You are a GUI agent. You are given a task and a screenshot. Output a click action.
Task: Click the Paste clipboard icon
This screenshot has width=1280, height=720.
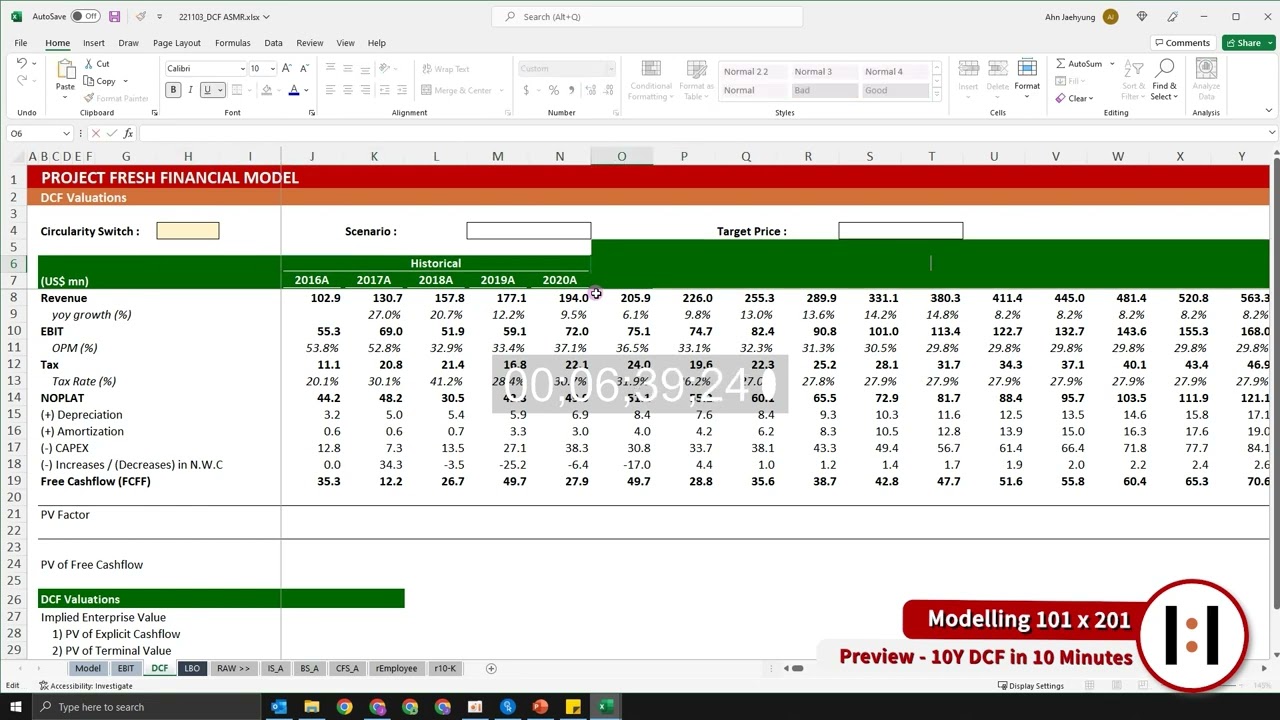[x=65, y=70]
